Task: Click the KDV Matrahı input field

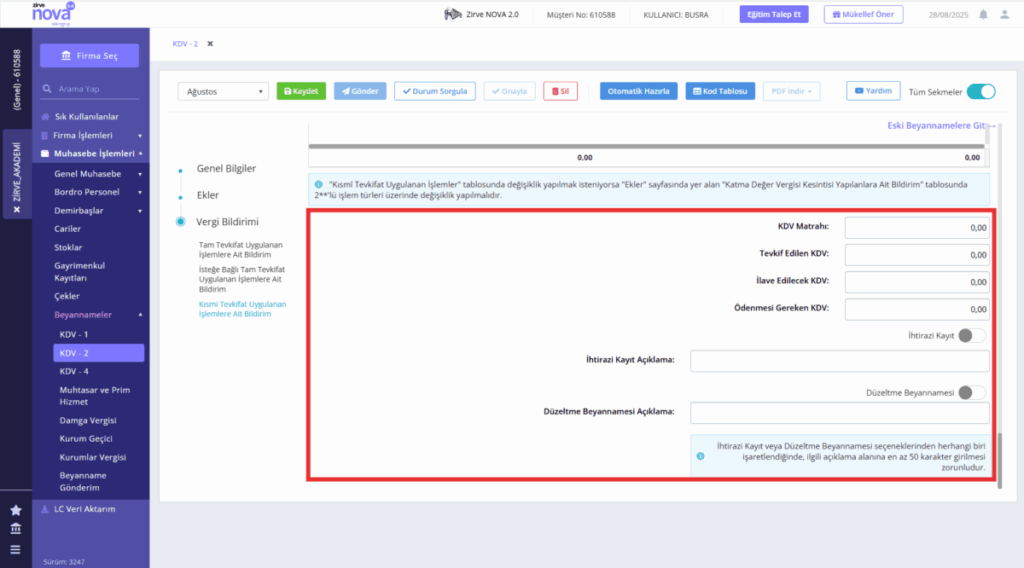Action: [x=917, y=228]
